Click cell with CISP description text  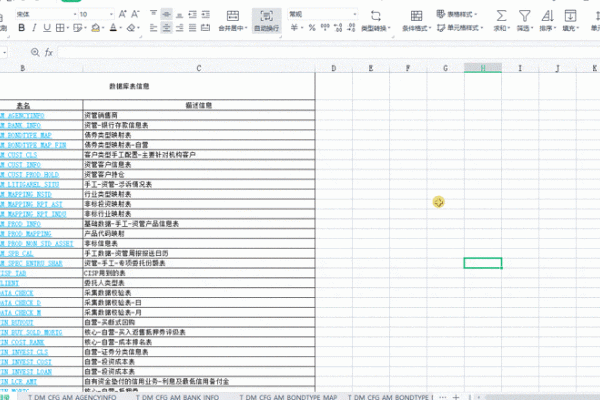click(x=199, y=273)
